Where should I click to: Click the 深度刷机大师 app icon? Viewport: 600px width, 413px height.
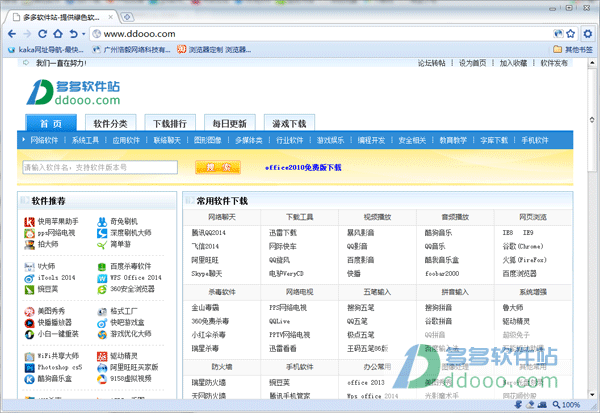[102, 233]
